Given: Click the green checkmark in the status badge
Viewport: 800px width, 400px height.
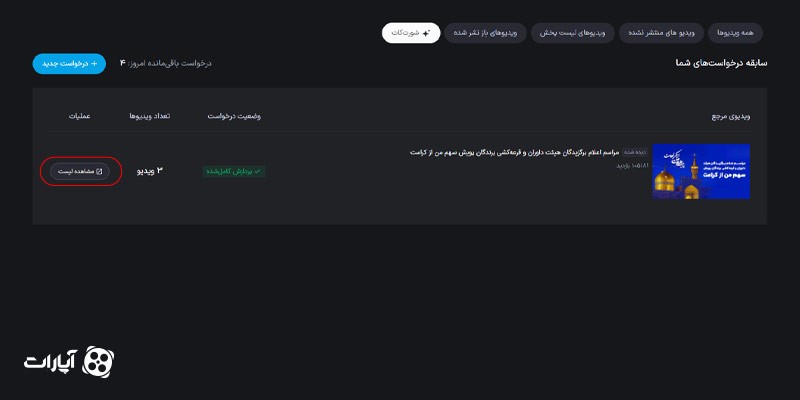Looking at the screenshot, I should tap(258, 172).
